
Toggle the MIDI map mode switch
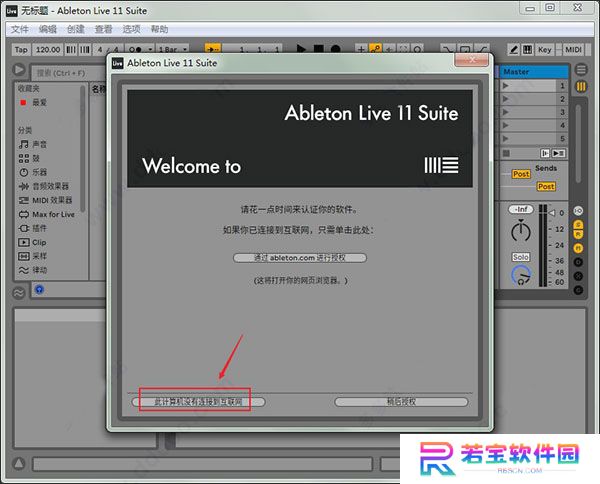tap(573, 49)
